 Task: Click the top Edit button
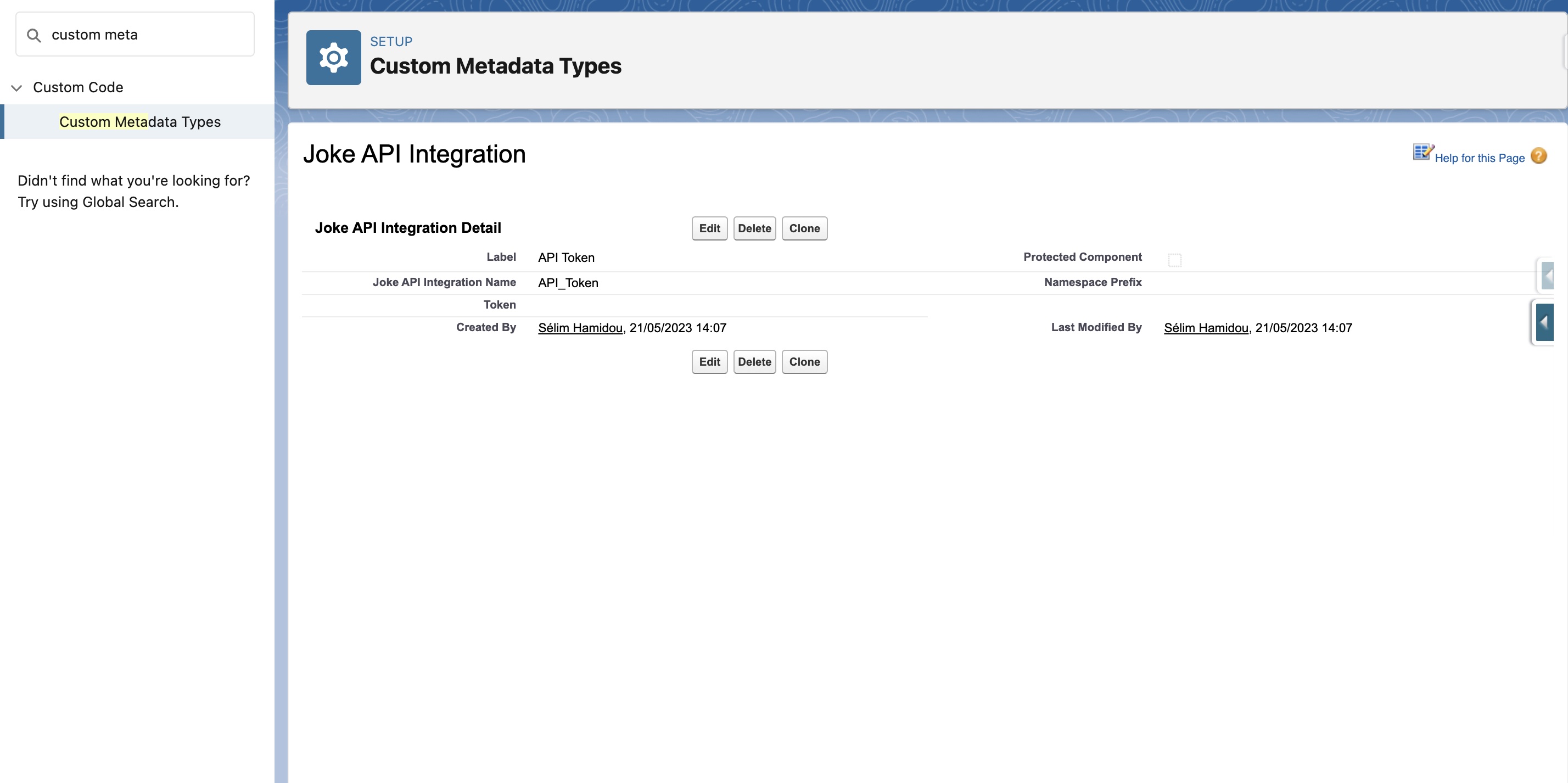[x=709, y=228]
